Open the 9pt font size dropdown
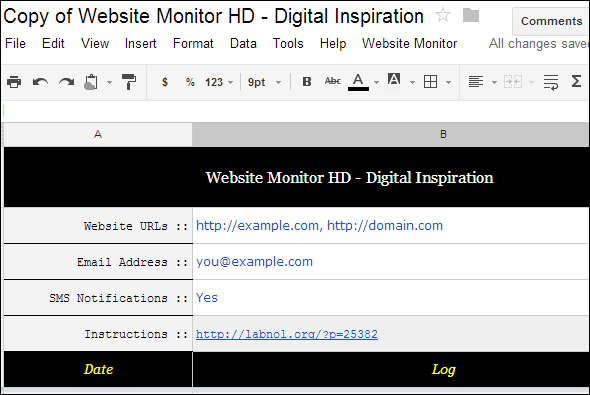Viewport: 590px width, 395px height. click(264, 82)
